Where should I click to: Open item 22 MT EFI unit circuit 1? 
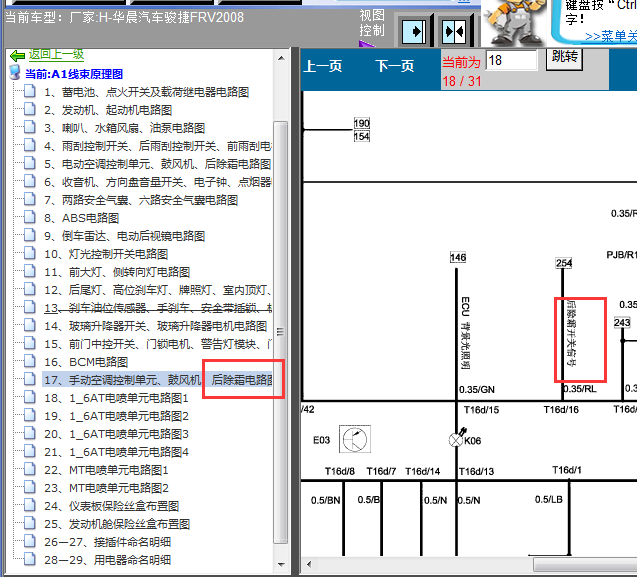coord(106,470)
